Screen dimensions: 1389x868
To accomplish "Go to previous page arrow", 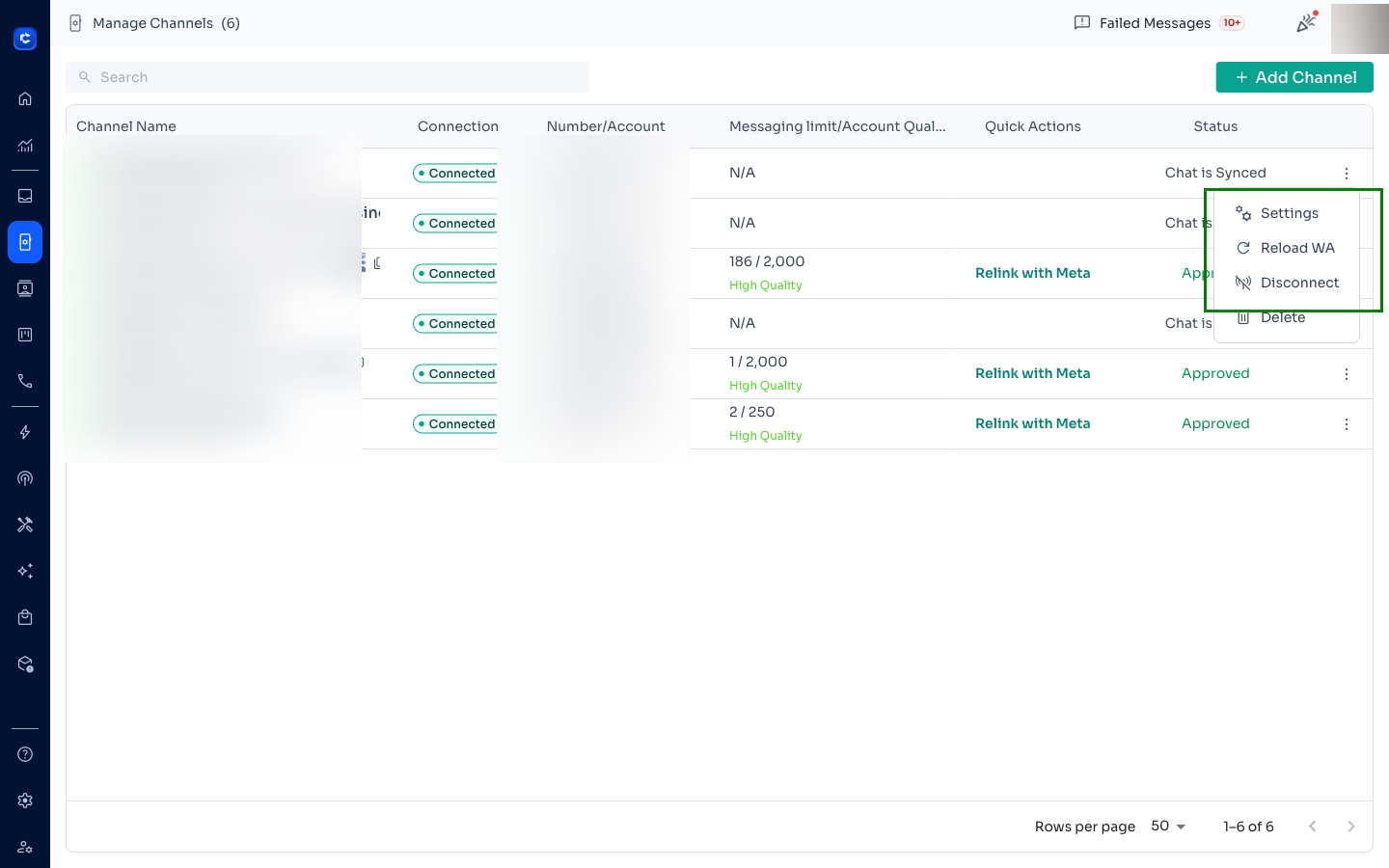I will (x=1313, y=827).
